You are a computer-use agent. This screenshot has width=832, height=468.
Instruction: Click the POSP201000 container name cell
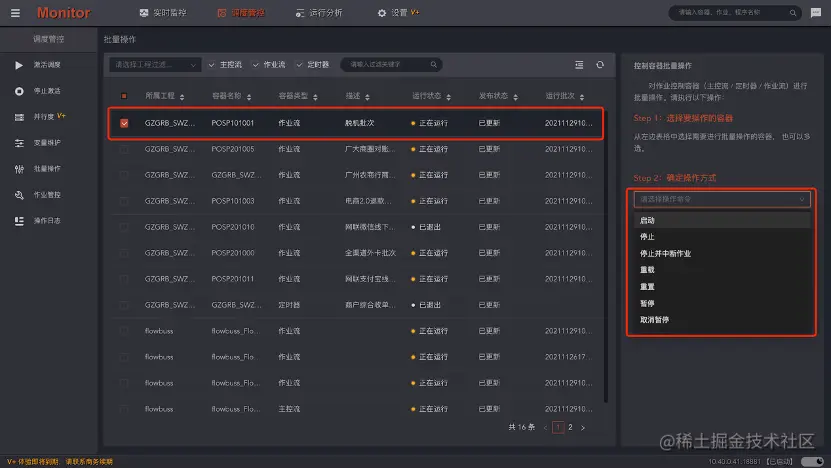click(233, 253)
